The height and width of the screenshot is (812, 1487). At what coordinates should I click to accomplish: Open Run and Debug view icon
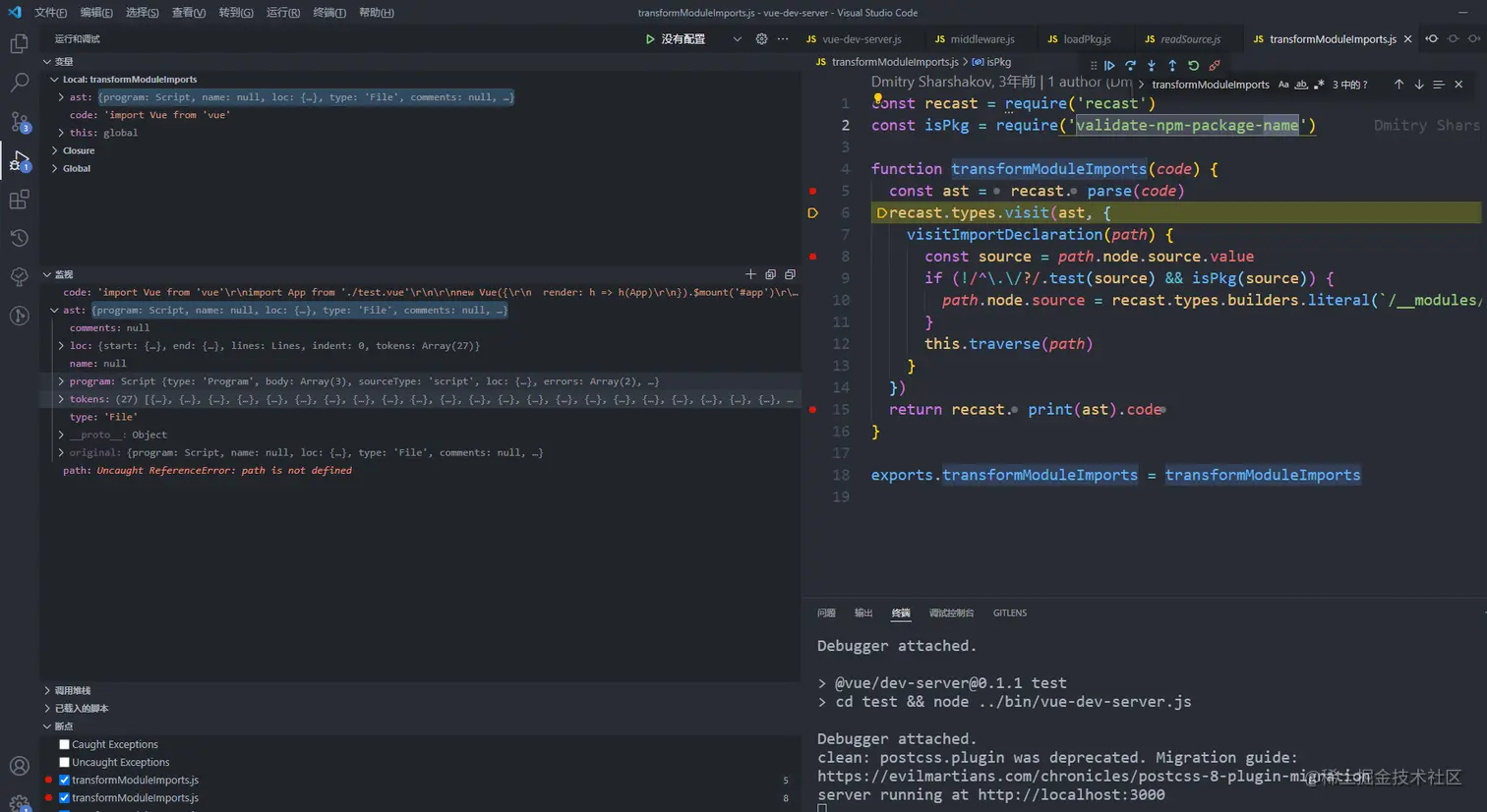(x=19, y=160)
